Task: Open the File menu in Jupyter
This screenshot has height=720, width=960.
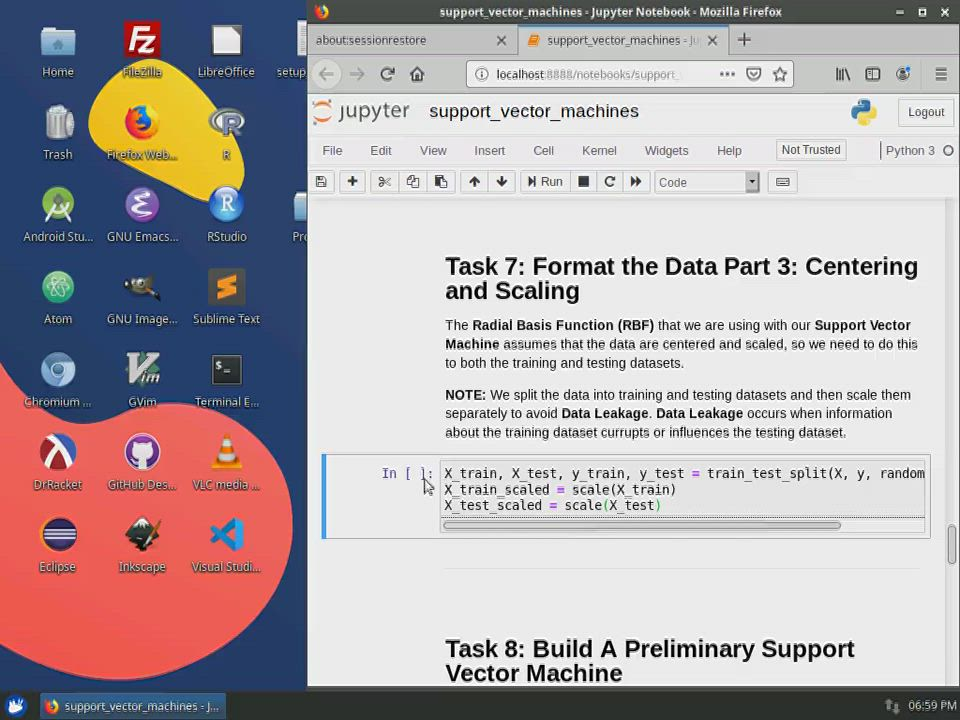Action: (x=332, y=151)
